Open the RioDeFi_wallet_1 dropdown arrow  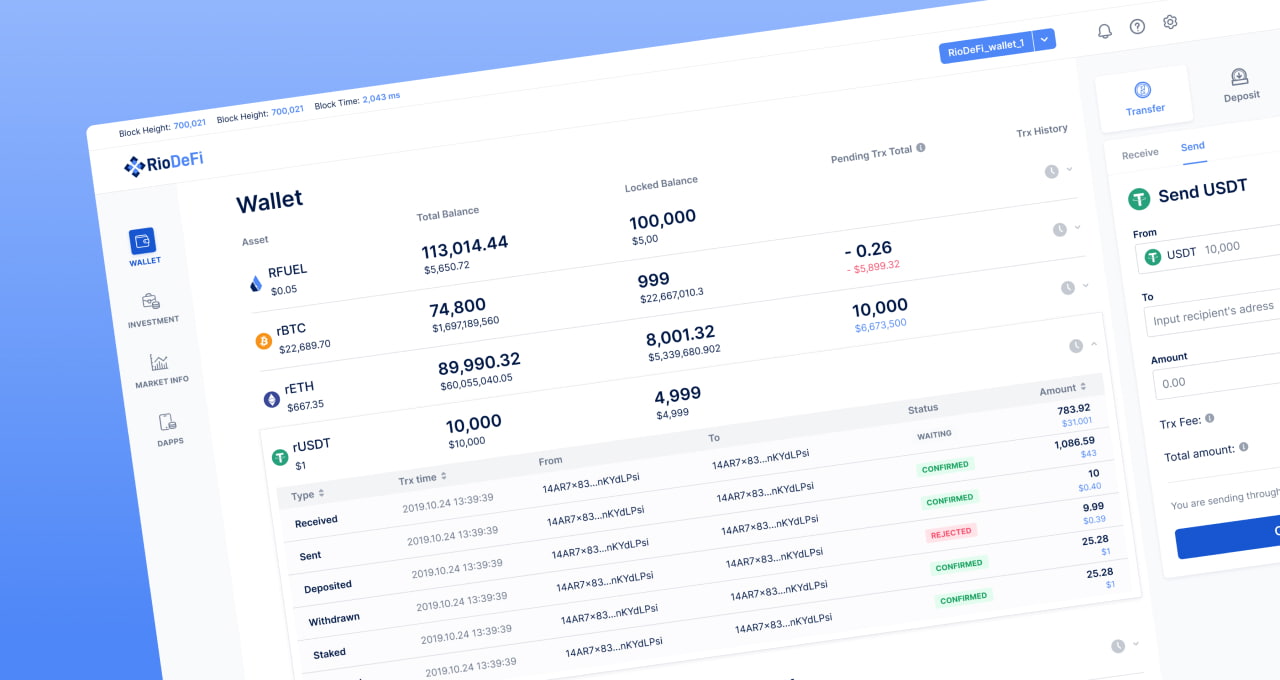pos(1044,40)
